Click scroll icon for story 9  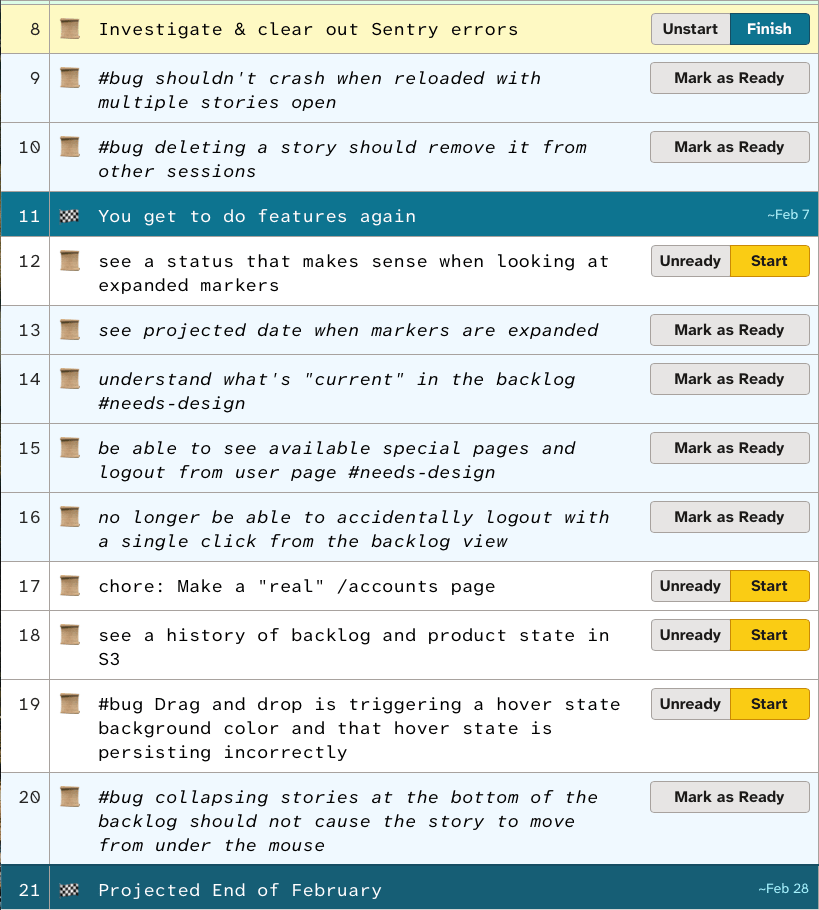[x=69, y=78]
